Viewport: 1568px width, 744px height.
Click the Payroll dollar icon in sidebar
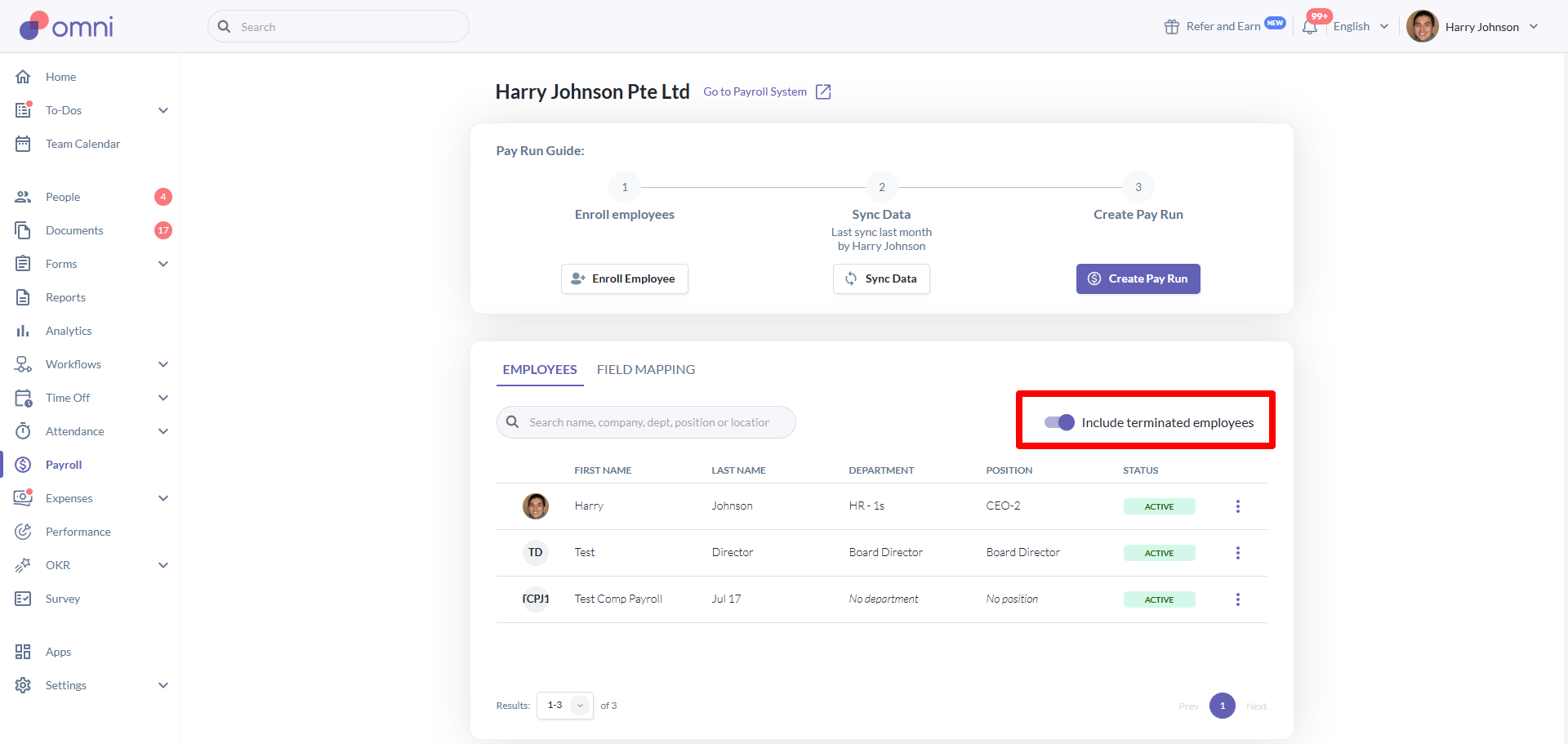pyautogui.click(x=23, y=465)
